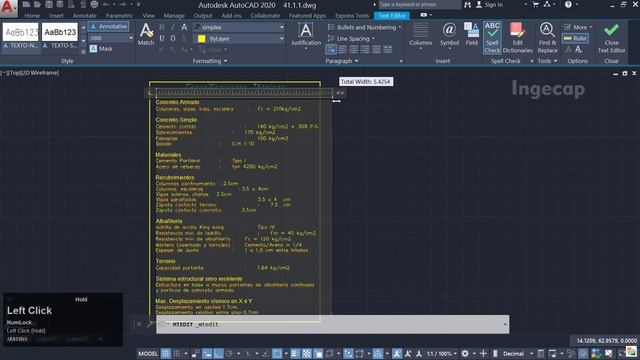Toggle annotation visibility icon in status bar
The image size is (640, 360).
click(397, 353)
